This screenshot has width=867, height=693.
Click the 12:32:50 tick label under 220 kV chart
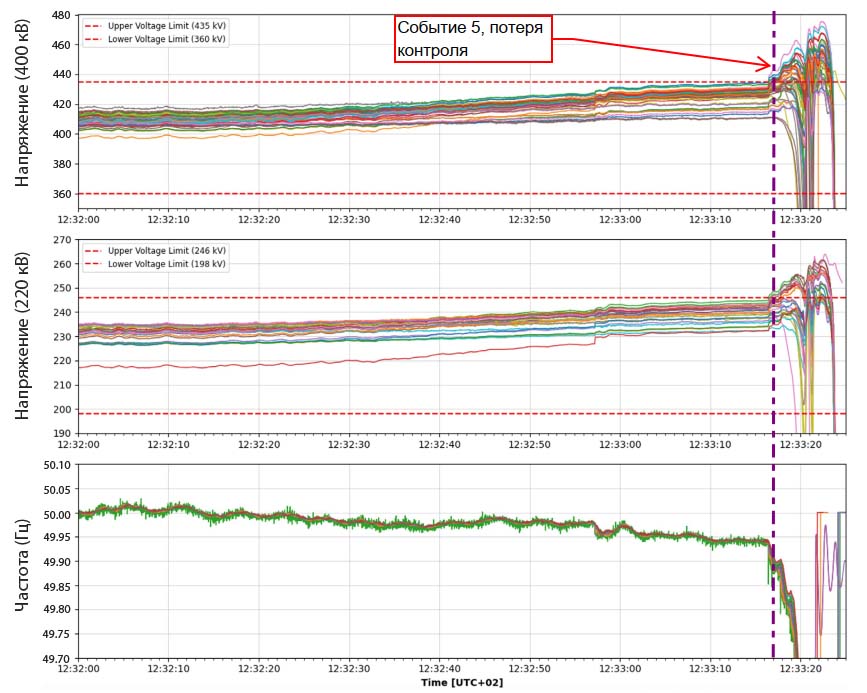point(533,444)
